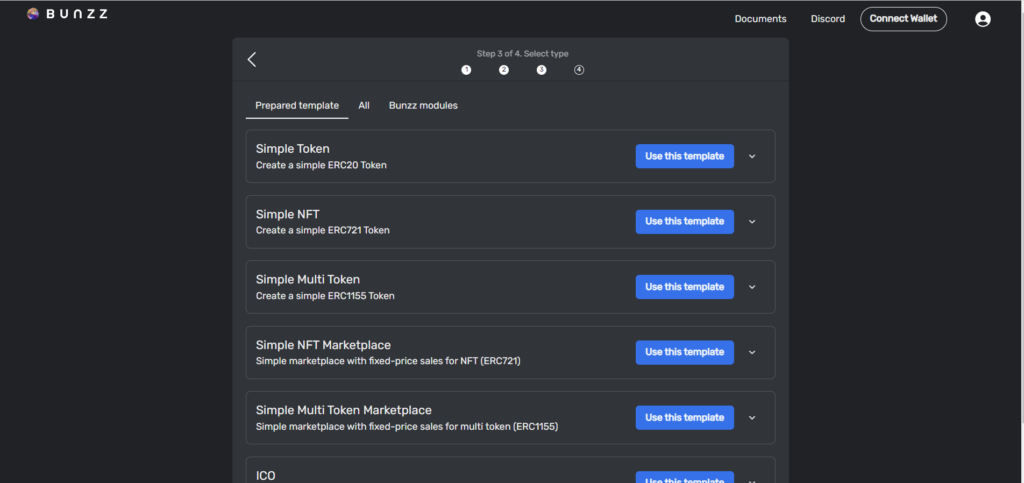Use this template for Simple Multi Token
The height and width of the screenshot is (483, 1024).
click(x=684, y=287)
